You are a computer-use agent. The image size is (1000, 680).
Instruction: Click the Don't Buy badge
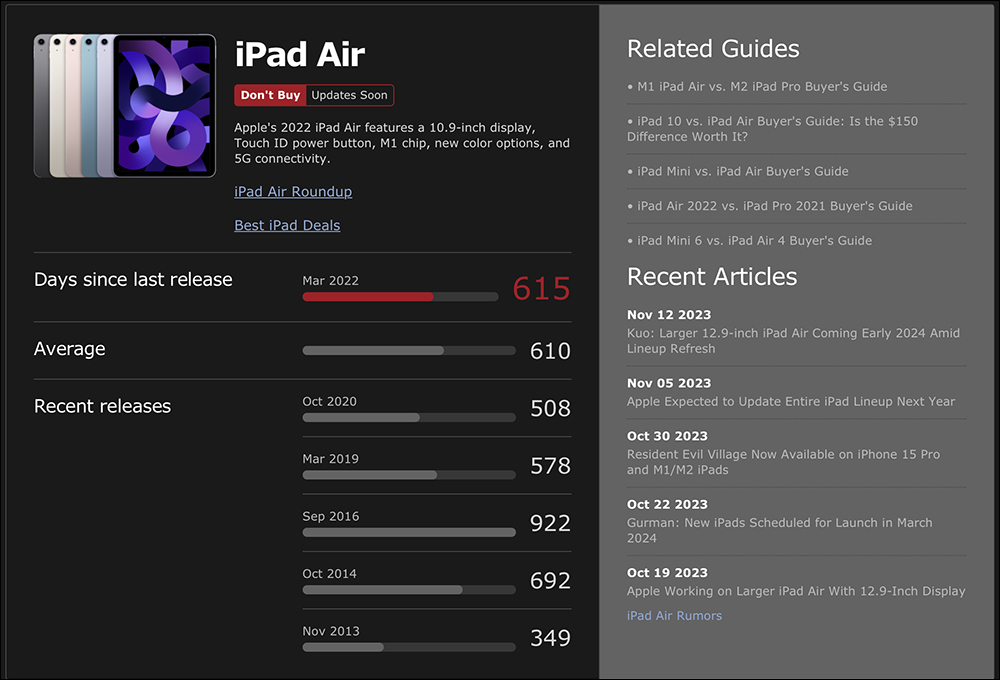tap(270, 95)
